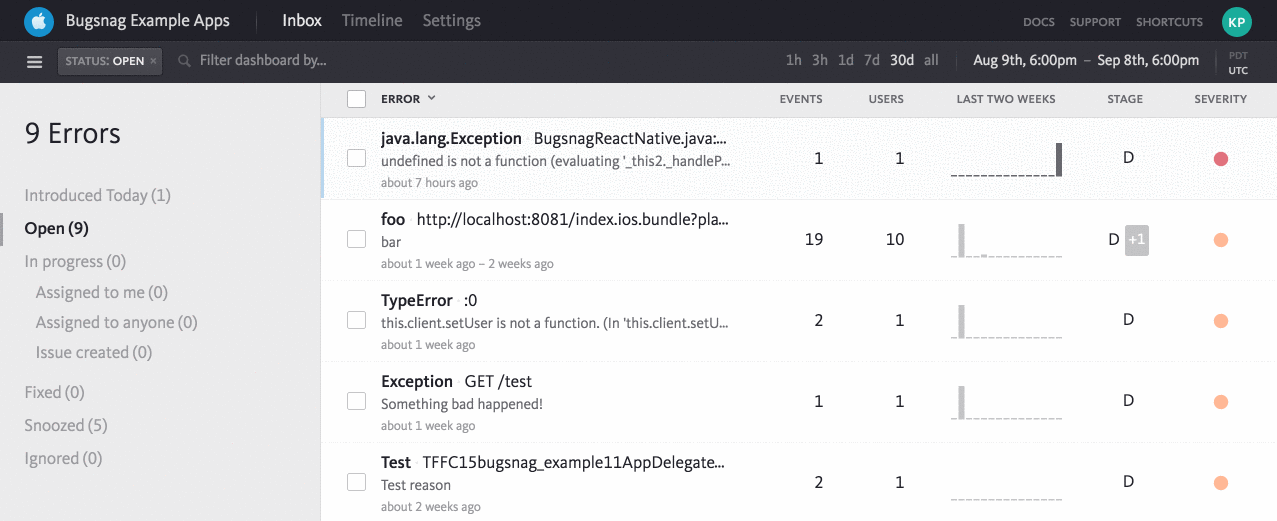Click the +1 stage badge on foo
The width and height of the screenshot is (1277, 521).
[1137, 240]
